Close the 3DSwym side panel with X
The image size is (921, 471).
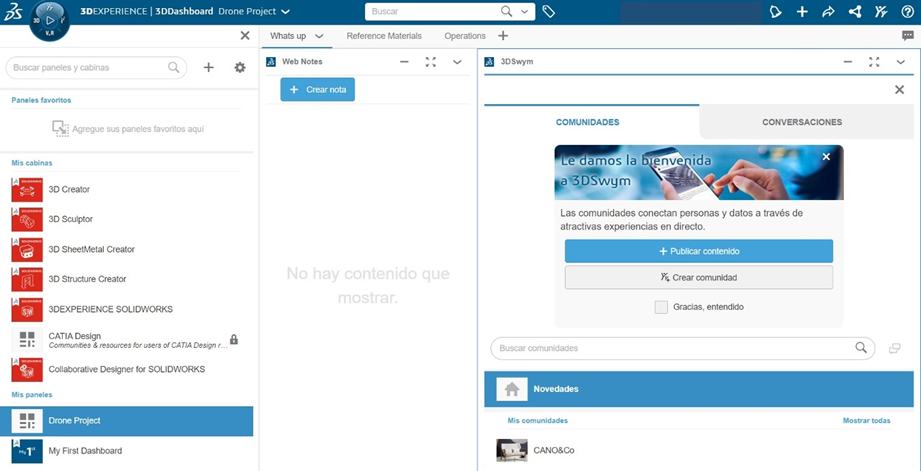tap(899, 89)
